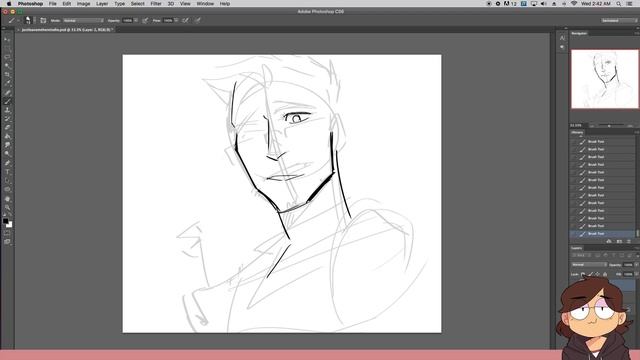This screenshot has width=640, height=360.
Task: Lock layer position
Action: point(598,274)
